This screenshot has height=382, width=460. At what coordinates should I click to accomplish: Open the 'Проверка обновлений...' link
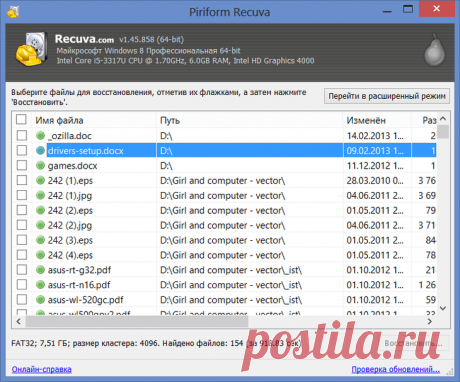[x=396, y=369]
